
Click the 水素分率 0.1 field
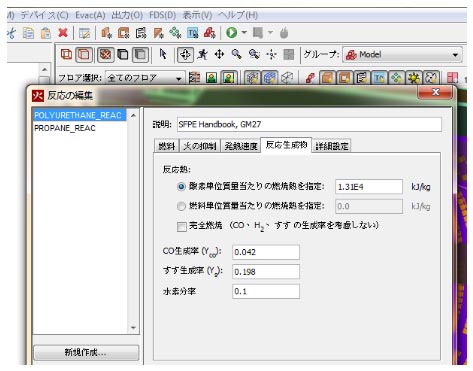point(266,291)
